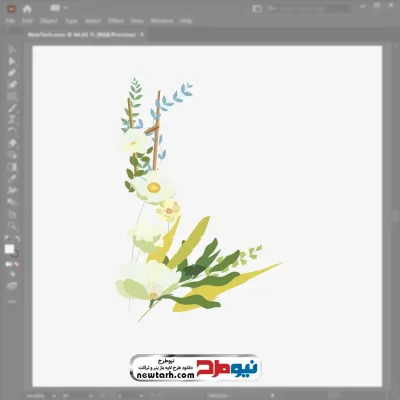Open the Help menu
Image resolution: width=400 pixels, height=400 pixels.
(x=186, y=21)
